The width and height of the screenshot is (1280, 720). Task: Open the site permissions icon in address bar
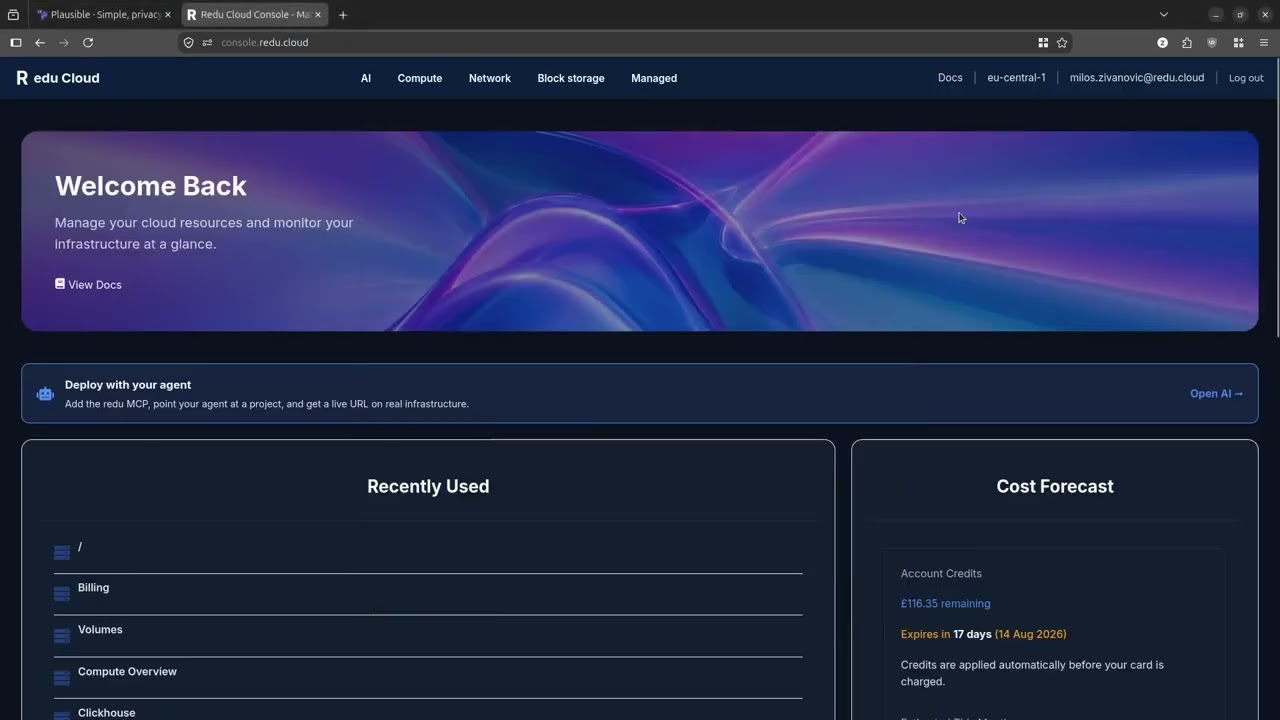[207, 43]
